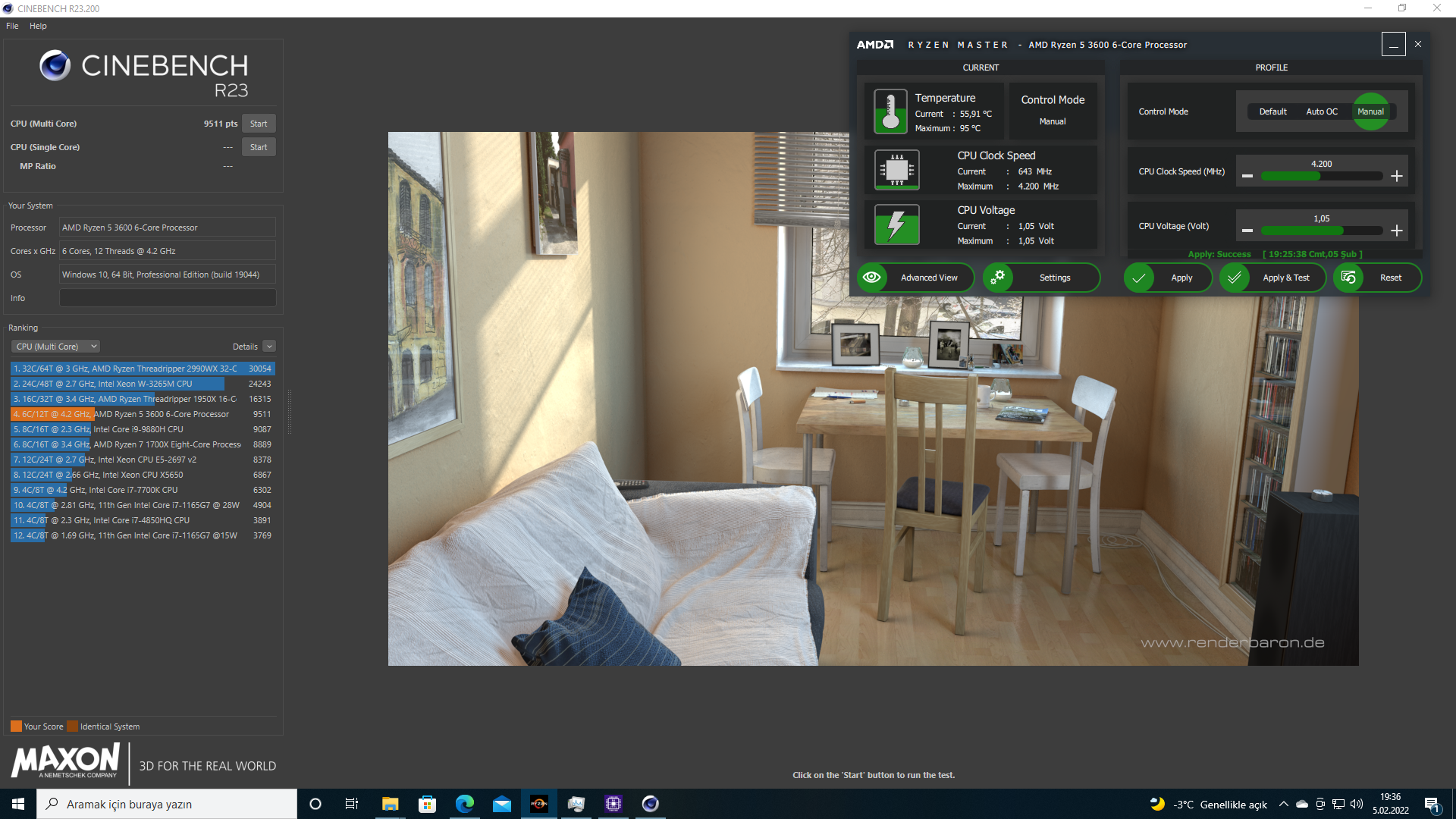Click Start button for CPU Multi Core
The width and height of the screenshot is (1456, 819).
pyautogui.click(x=258, y=122)
